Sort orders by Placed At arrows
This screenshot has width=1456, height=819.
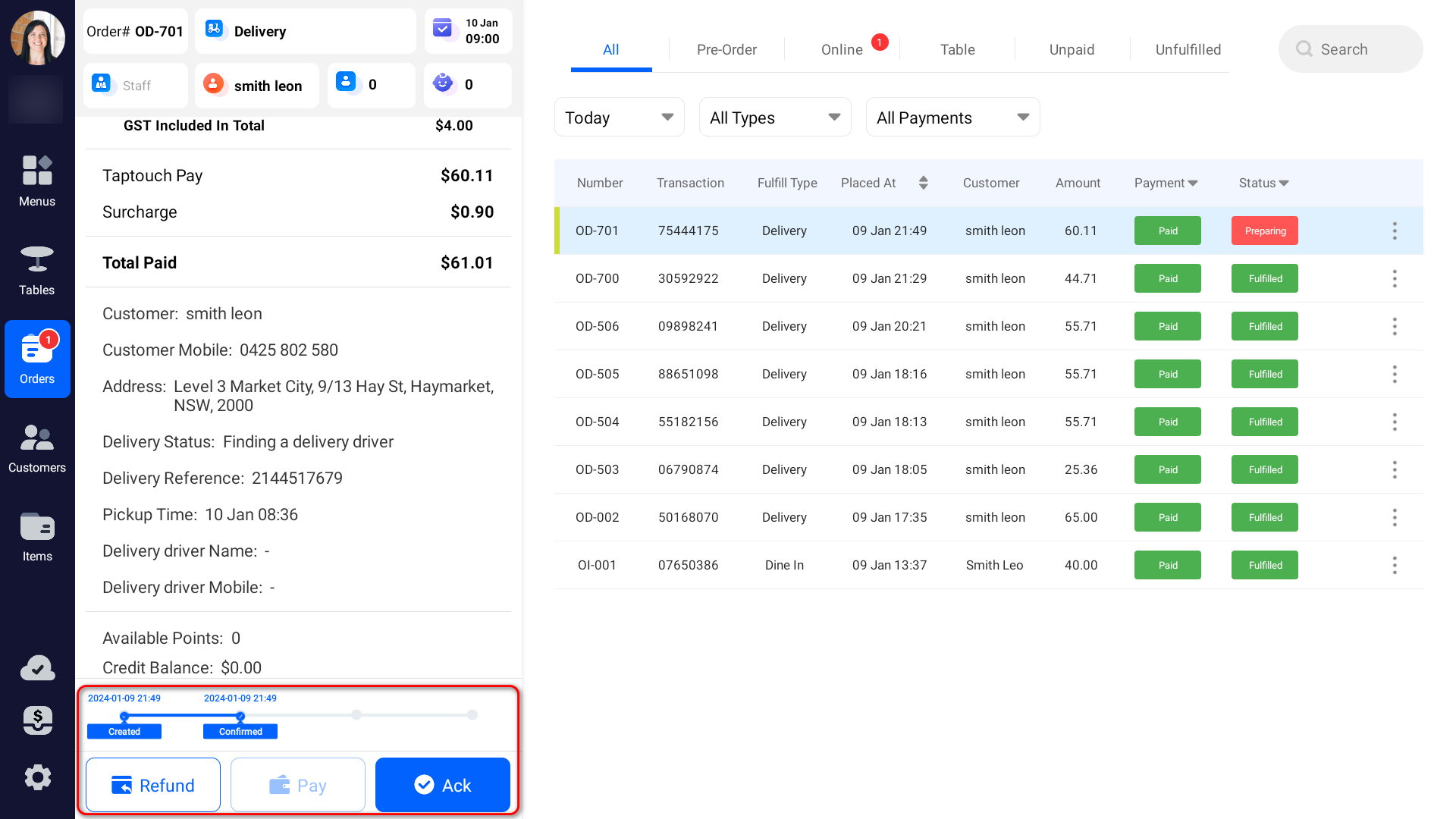923,183
